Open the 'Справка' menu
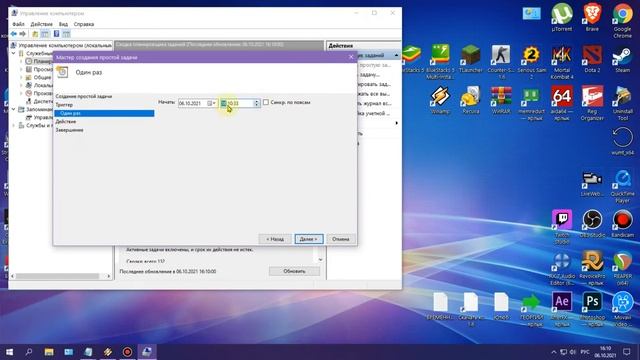Viewport: 640px width, 360px height. (84, 24)
